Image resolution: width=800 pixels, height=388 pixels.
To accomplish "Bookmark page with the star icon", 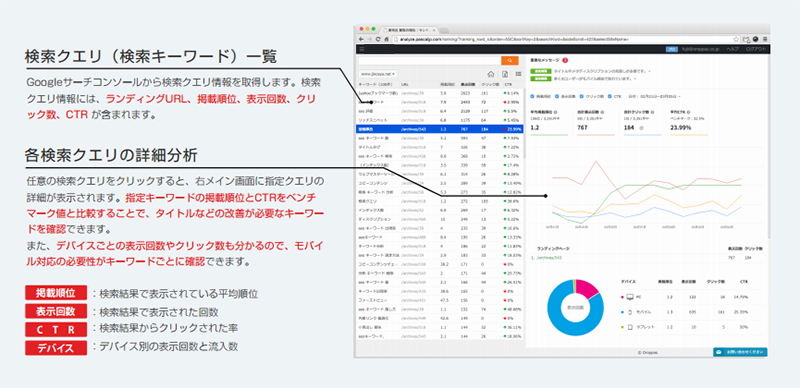I will point(736,39).
